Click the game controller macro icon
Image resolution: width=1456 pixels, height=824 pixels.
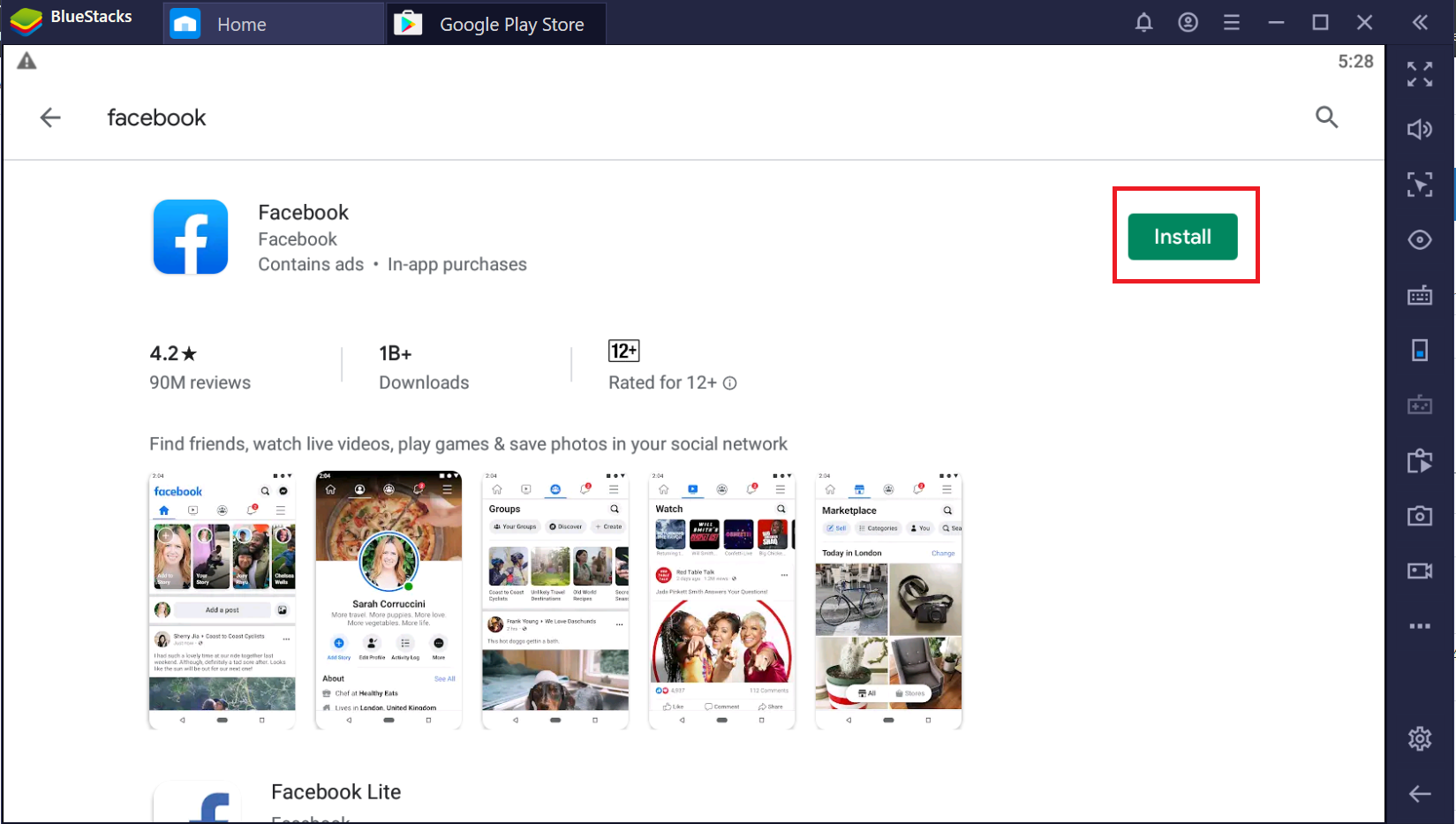(x=1420, y=405)
